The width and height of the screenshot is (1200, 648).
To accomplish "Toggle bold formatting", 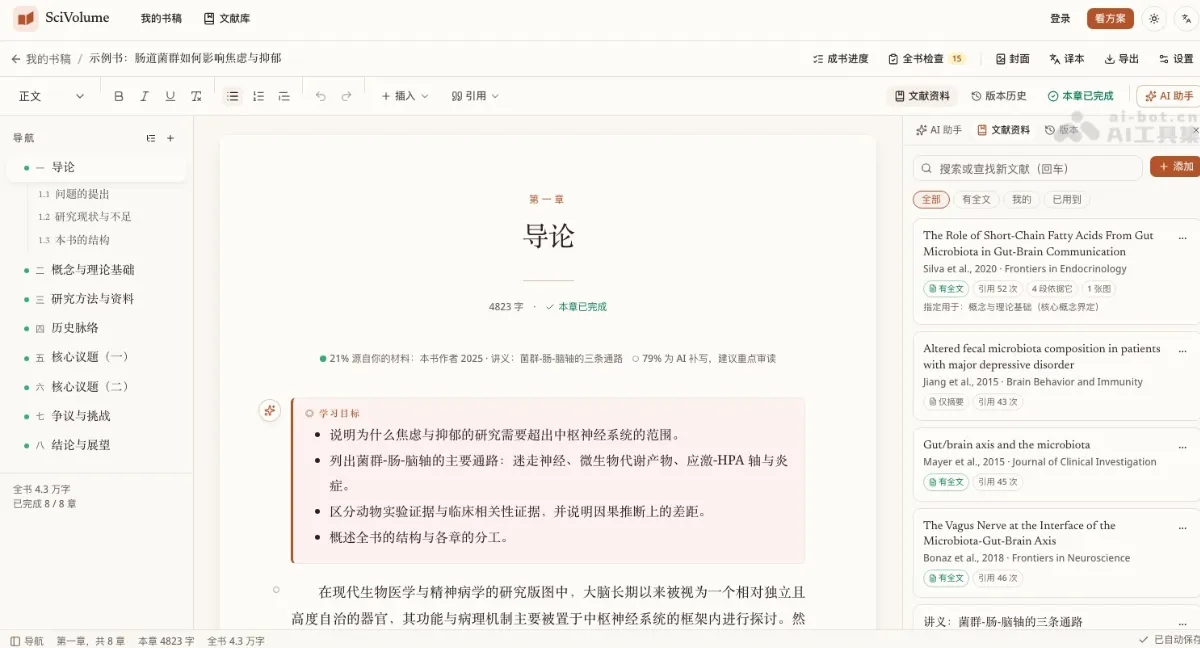I will click(x=119, y=96).
